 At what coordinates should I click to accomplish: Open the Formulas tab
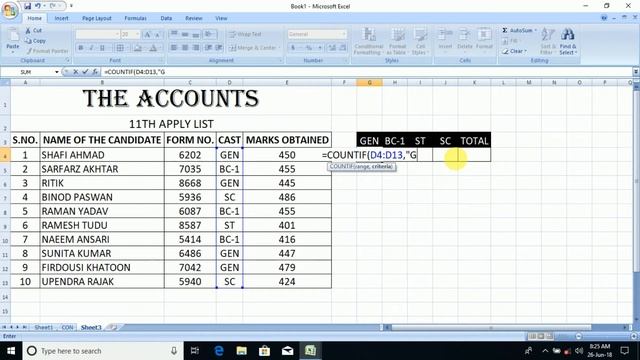click(x=136, y=18)
